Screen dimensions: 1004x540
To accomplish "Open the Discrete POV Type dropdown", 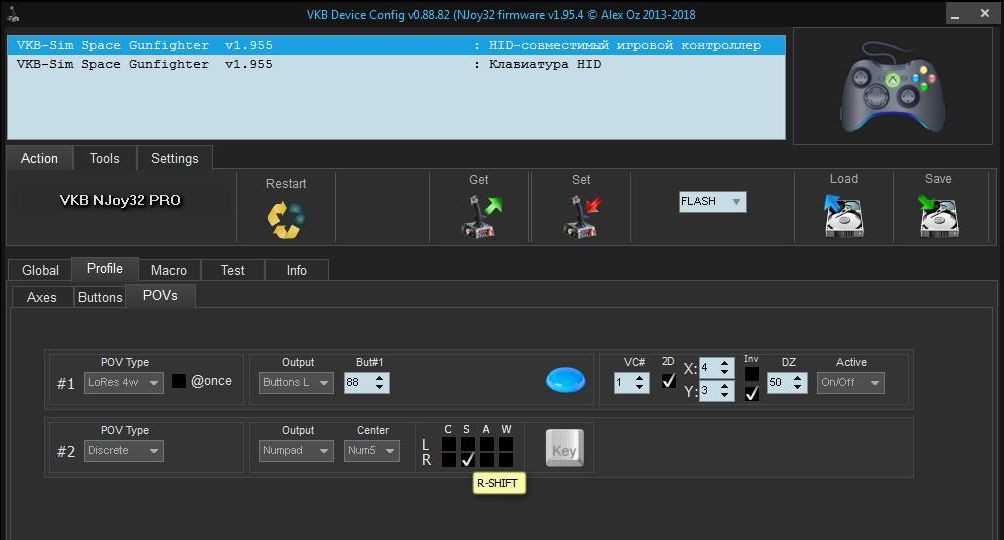I will coord(124,450).
